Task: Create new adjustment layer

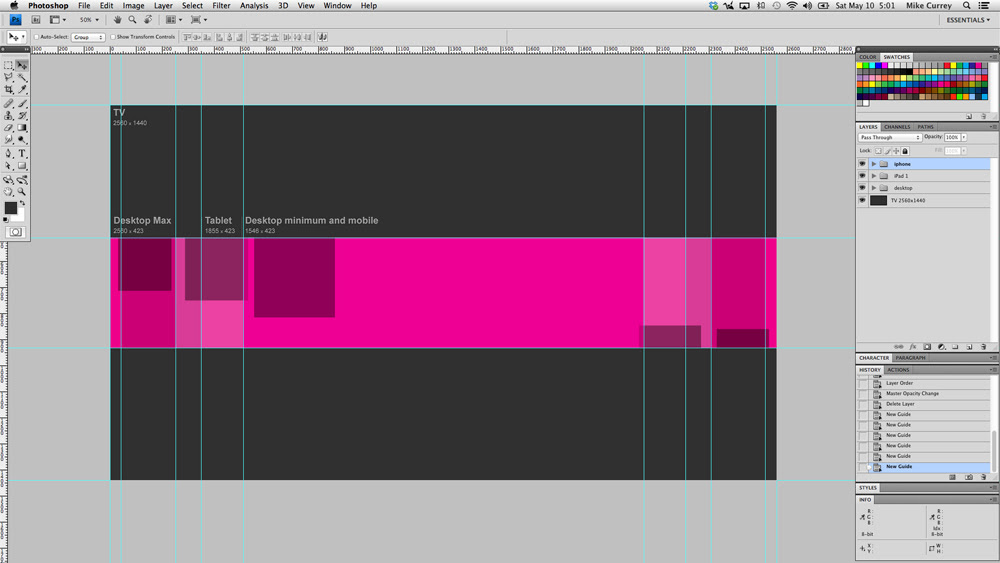Action: click(x=941, y=347)
